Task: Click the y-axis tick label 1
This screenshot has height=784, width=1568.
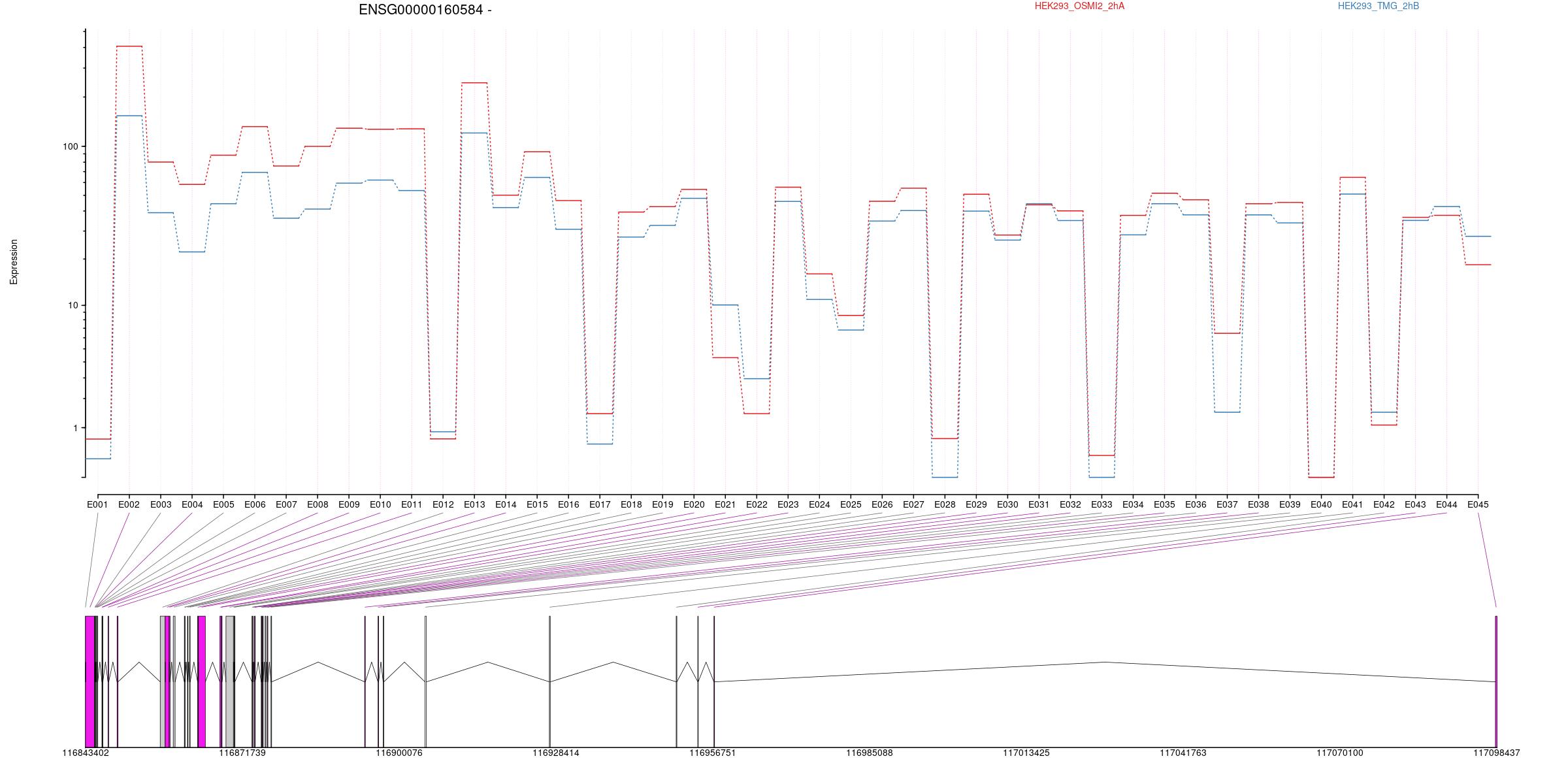Action: point(75,428)
